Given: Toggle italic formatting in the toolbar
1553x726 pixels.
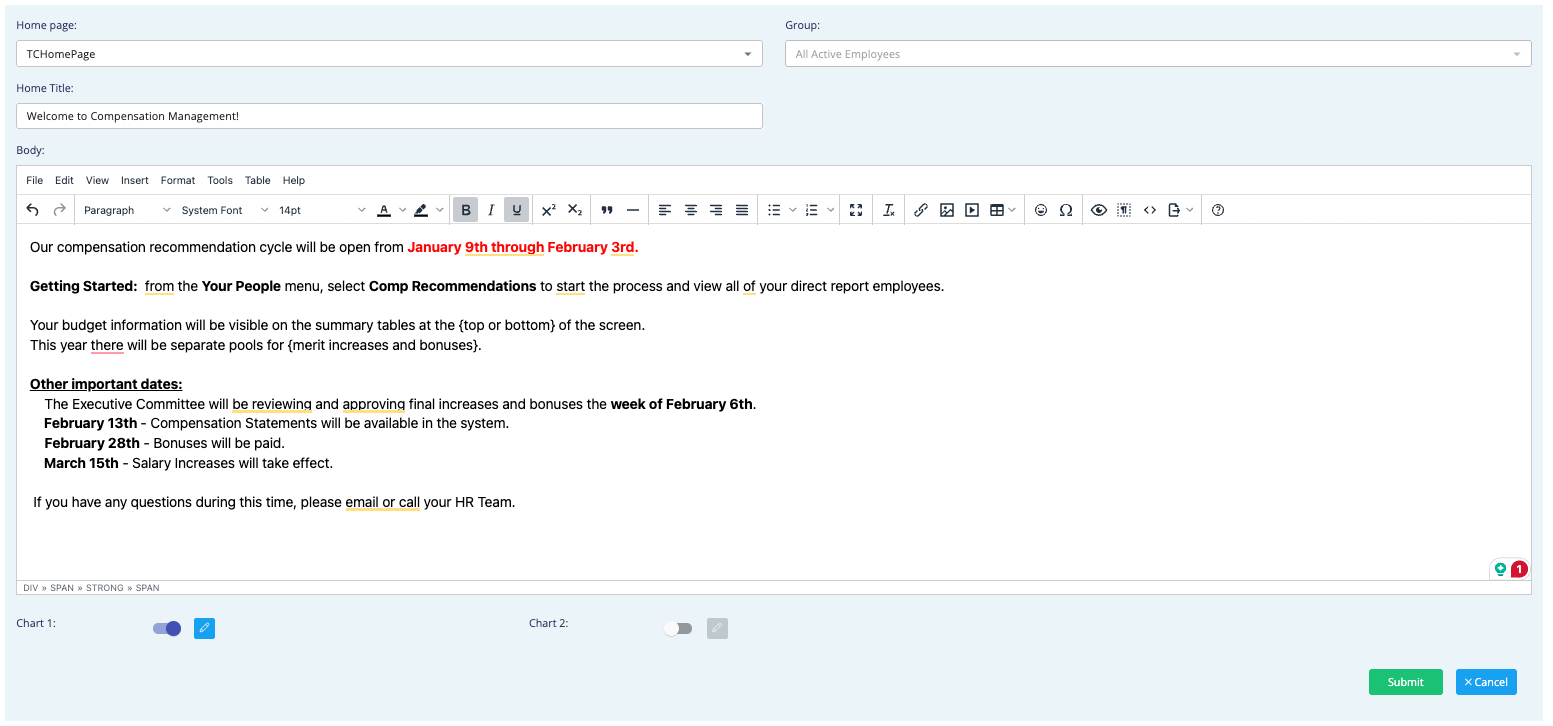Looking at the screenshot, I should (491, 210).
